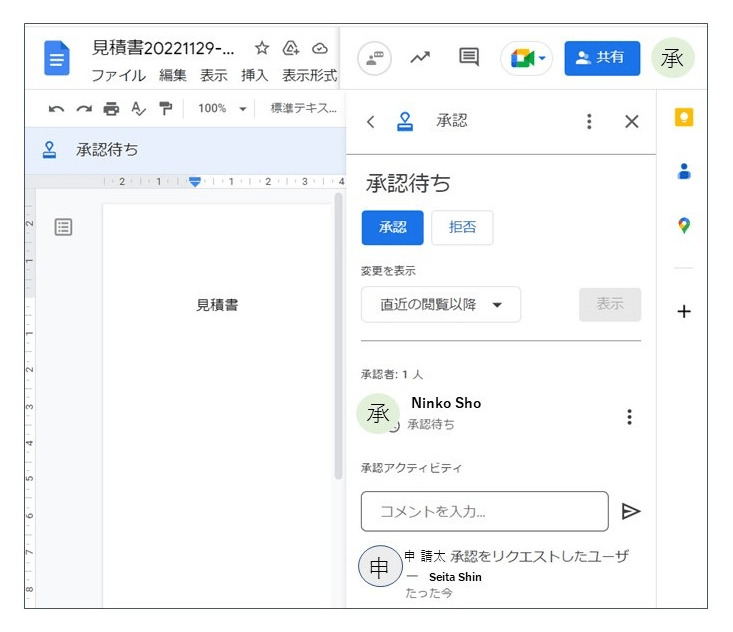
Task: Click the document vertical scrollbar
Action: pyautogui.click(x=338, y=337)
